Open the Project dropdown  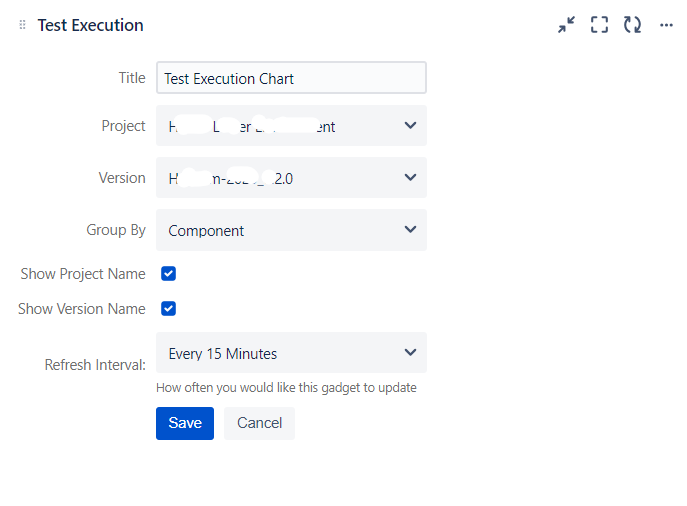[x=291, y=126]
